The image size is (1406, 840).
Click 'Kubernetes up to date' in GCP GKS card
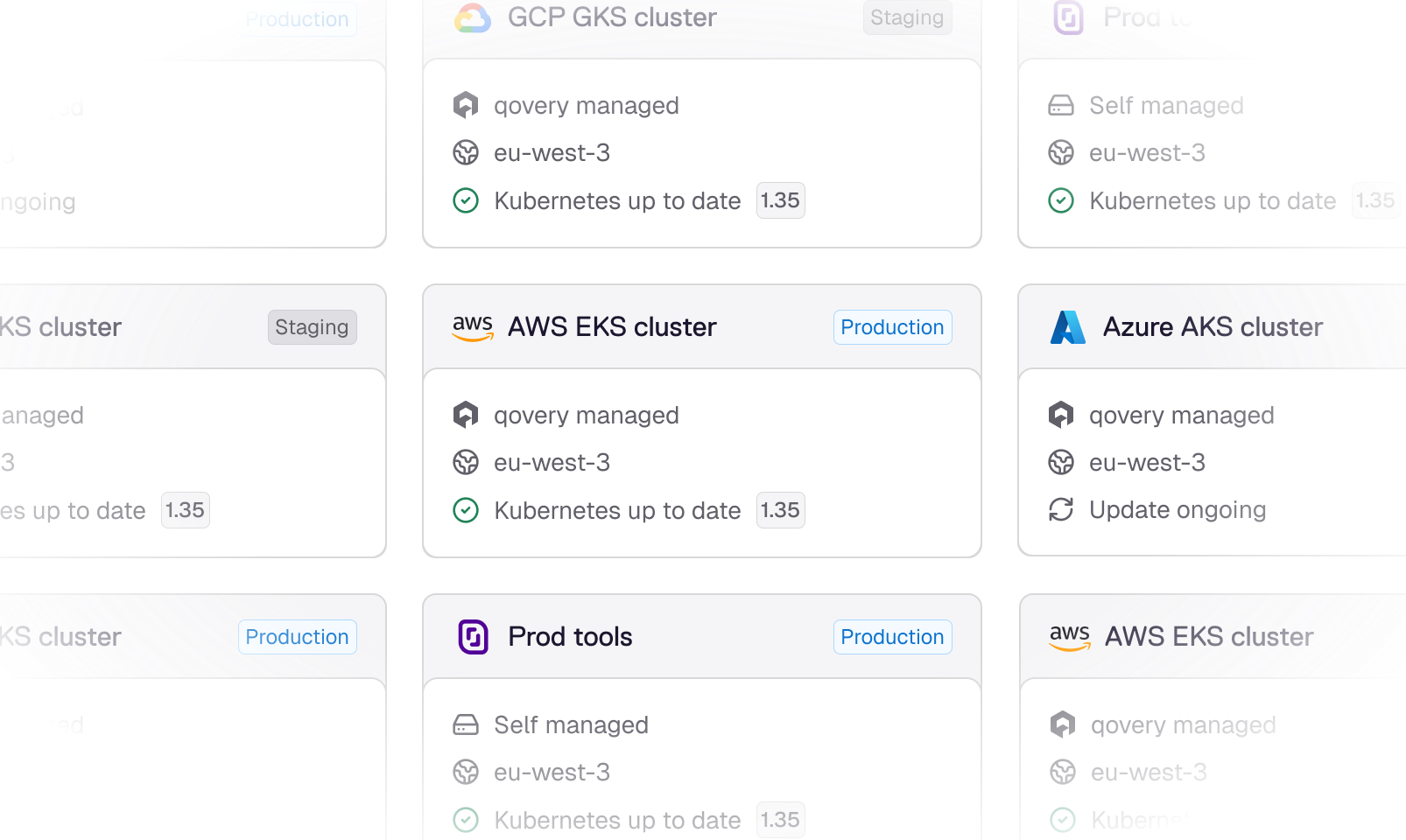pos(617,201)
